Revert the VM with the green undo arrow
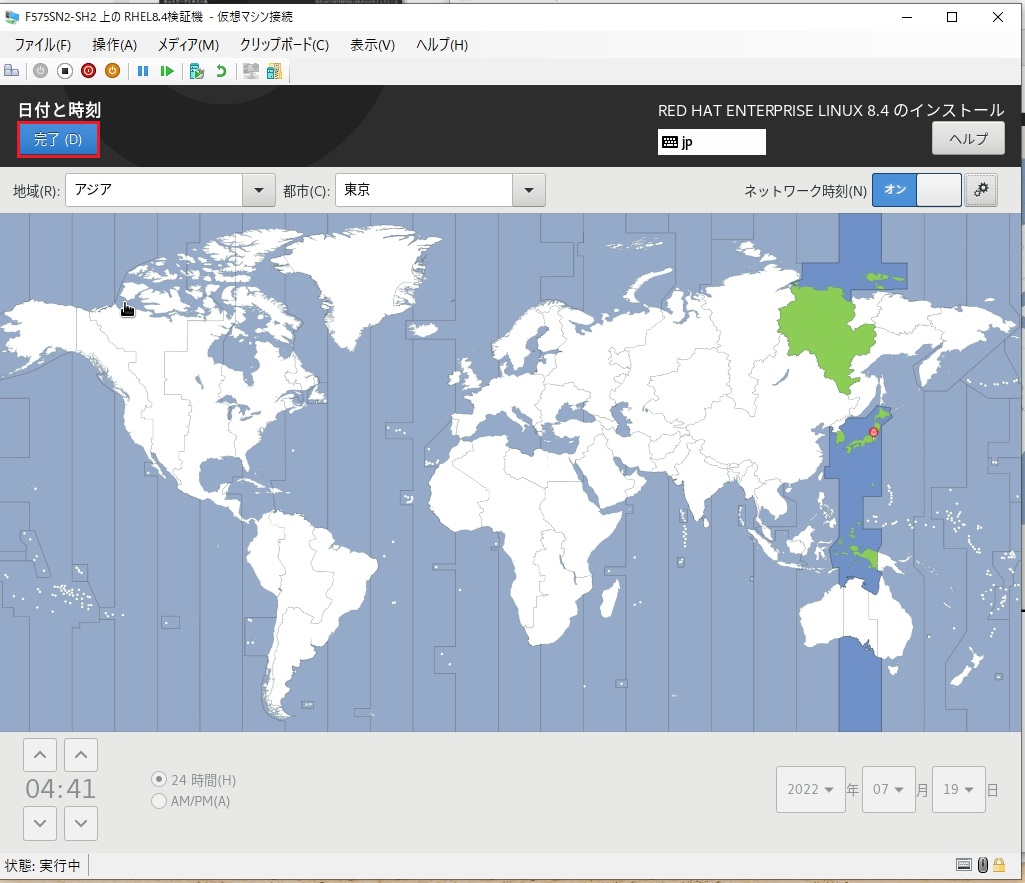The image size is (1025, 883). 221,71
